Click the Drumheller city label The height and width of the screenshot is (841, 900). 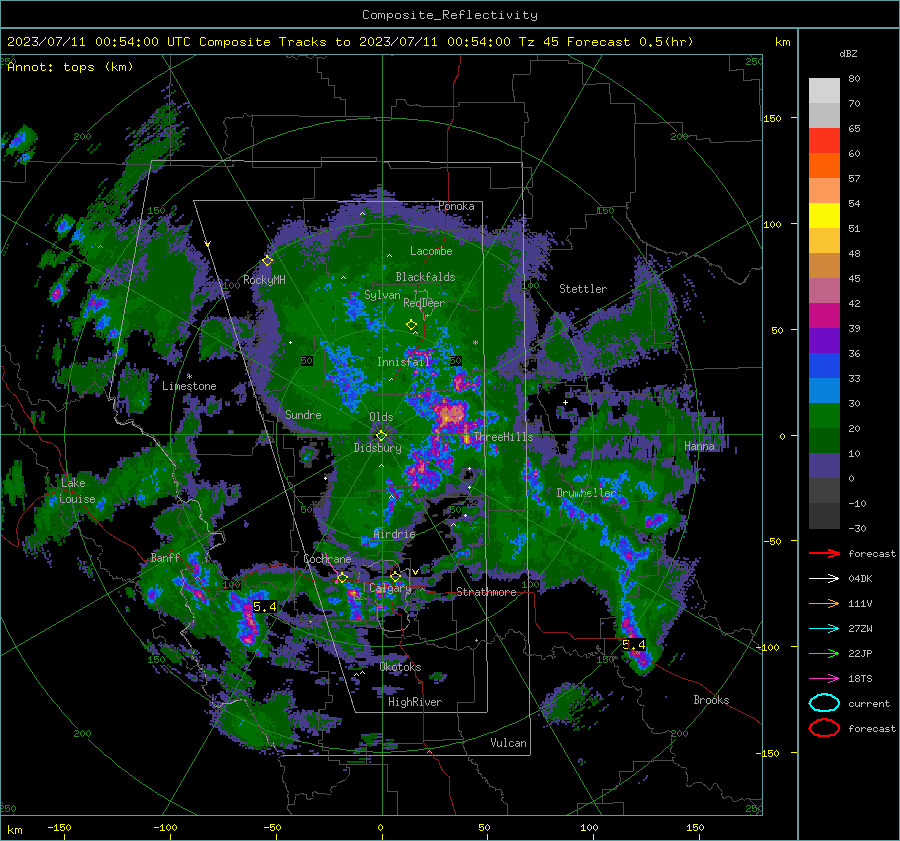[586, 493]
